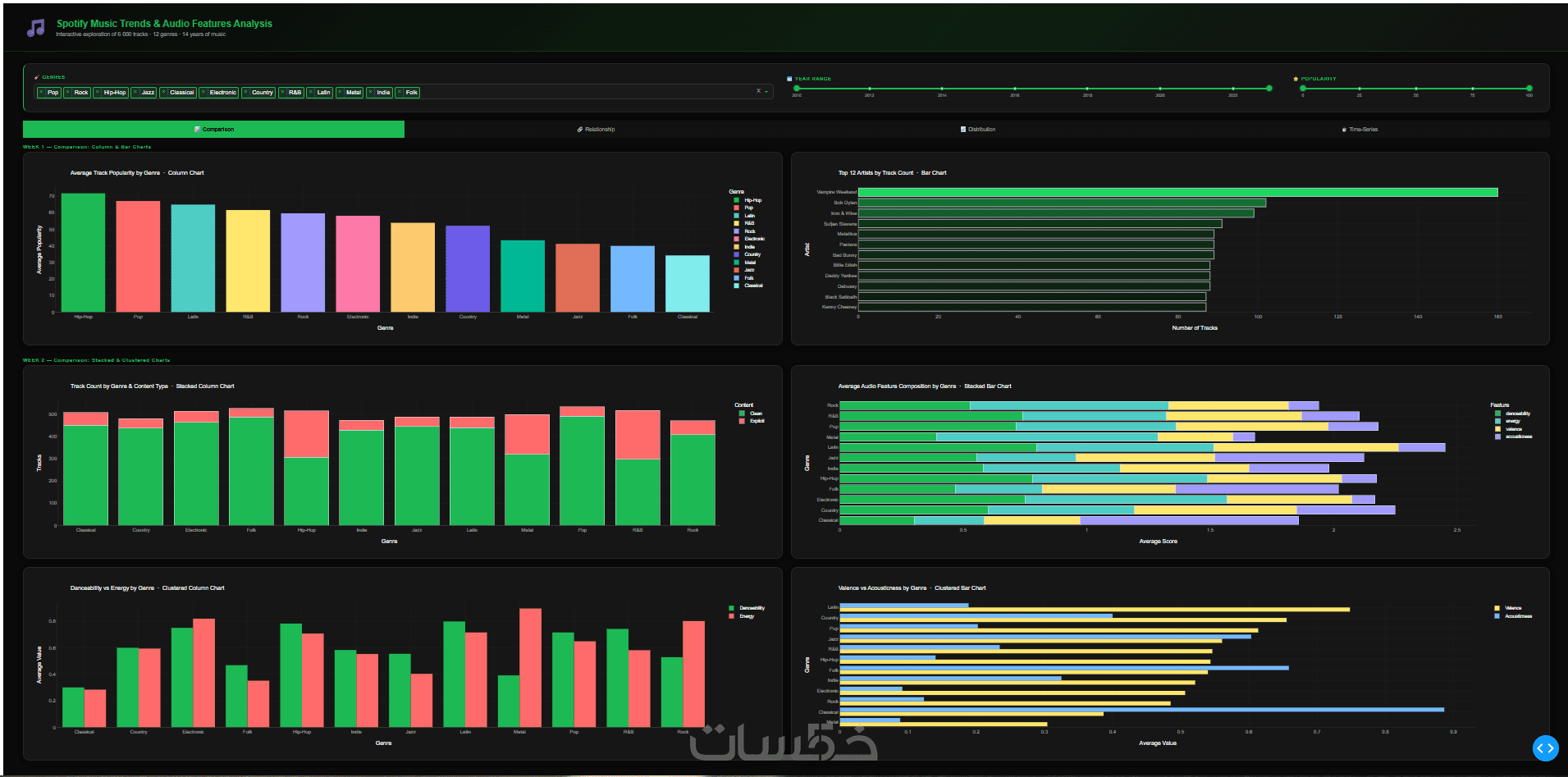Viewport: 1568px width, 777px height.
Task: Click the 2016 mark on year slider
Action: (x=1015, y=88)
